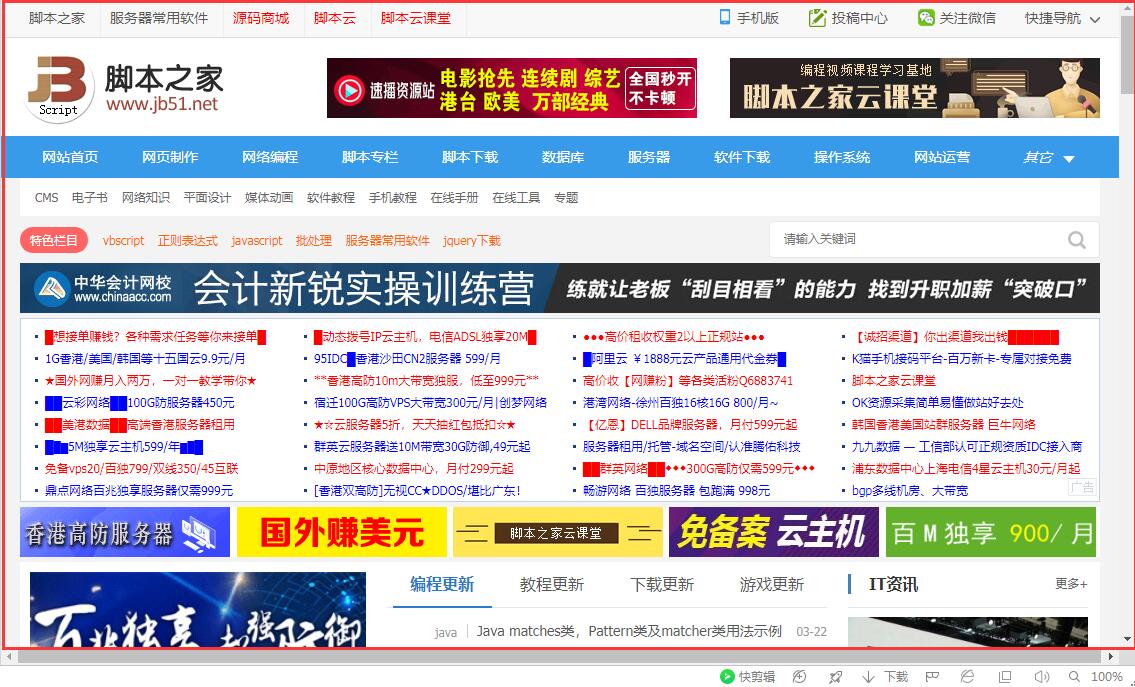Screen dimensions: 1135x687
Task: Click the 速播资源站 movie banner
Action: 512,88
